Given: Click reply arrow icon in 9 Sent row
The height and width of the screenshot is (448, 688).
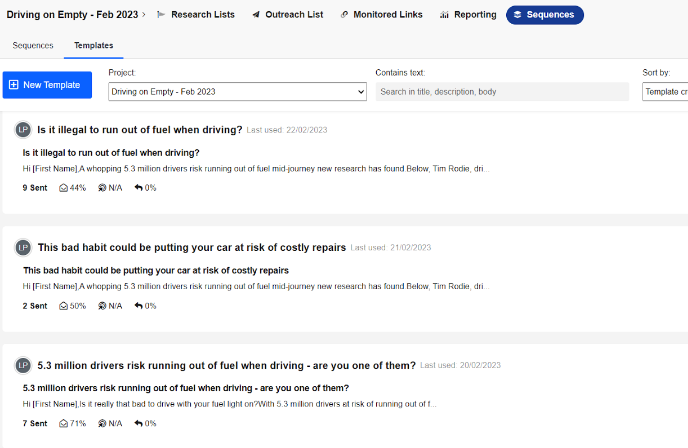Looking at the screenshot, I should click(x=139, y=188).
